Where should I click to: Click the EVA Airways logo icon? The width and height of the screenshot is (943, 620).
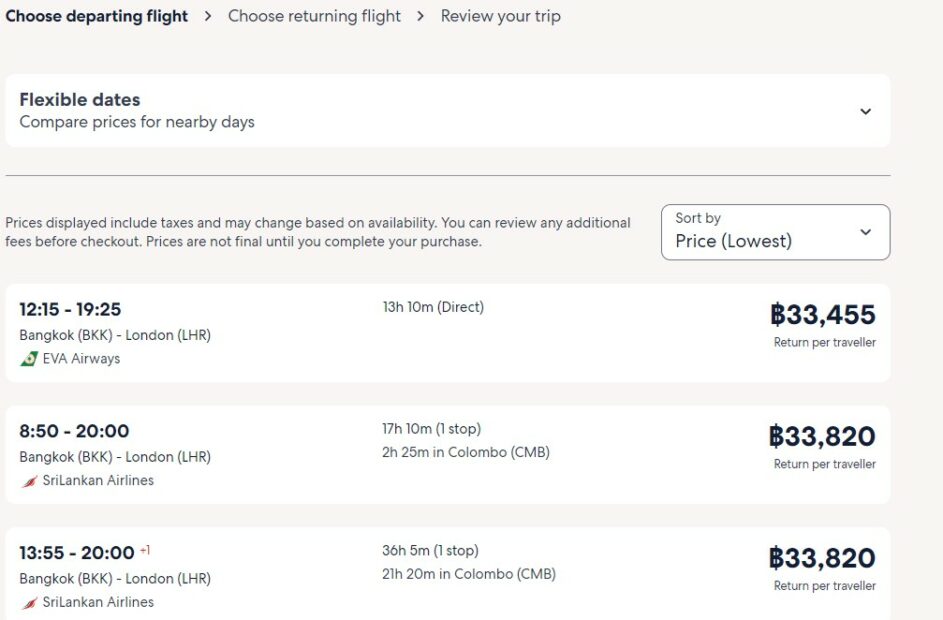[29, 359]
